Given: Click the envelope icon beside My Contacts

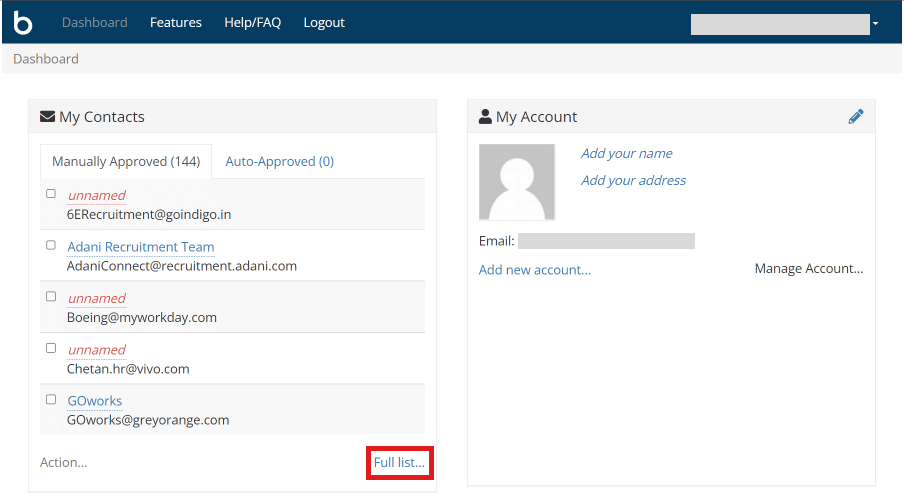Looking at the screenshot, I should [x=47, y=117].
